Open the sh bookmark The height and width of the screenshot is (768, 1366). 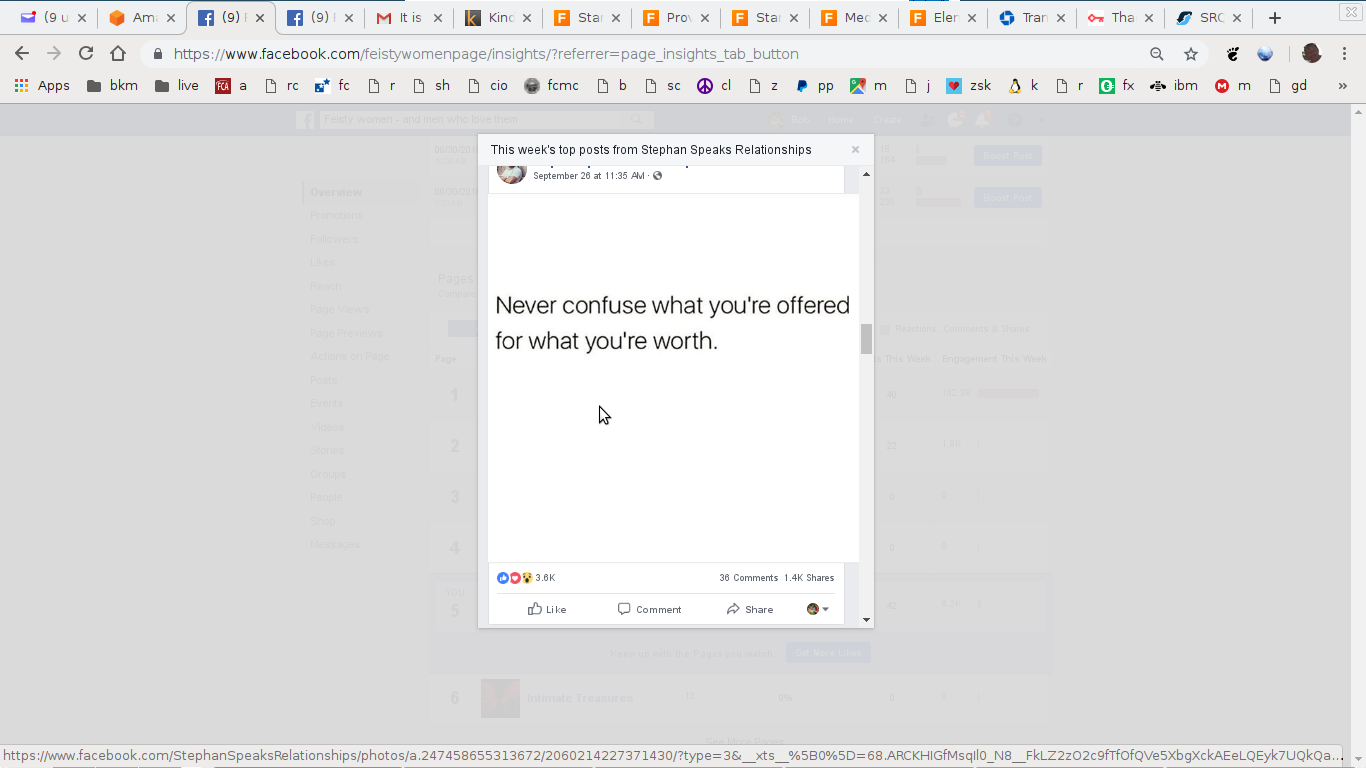[431, 86]
